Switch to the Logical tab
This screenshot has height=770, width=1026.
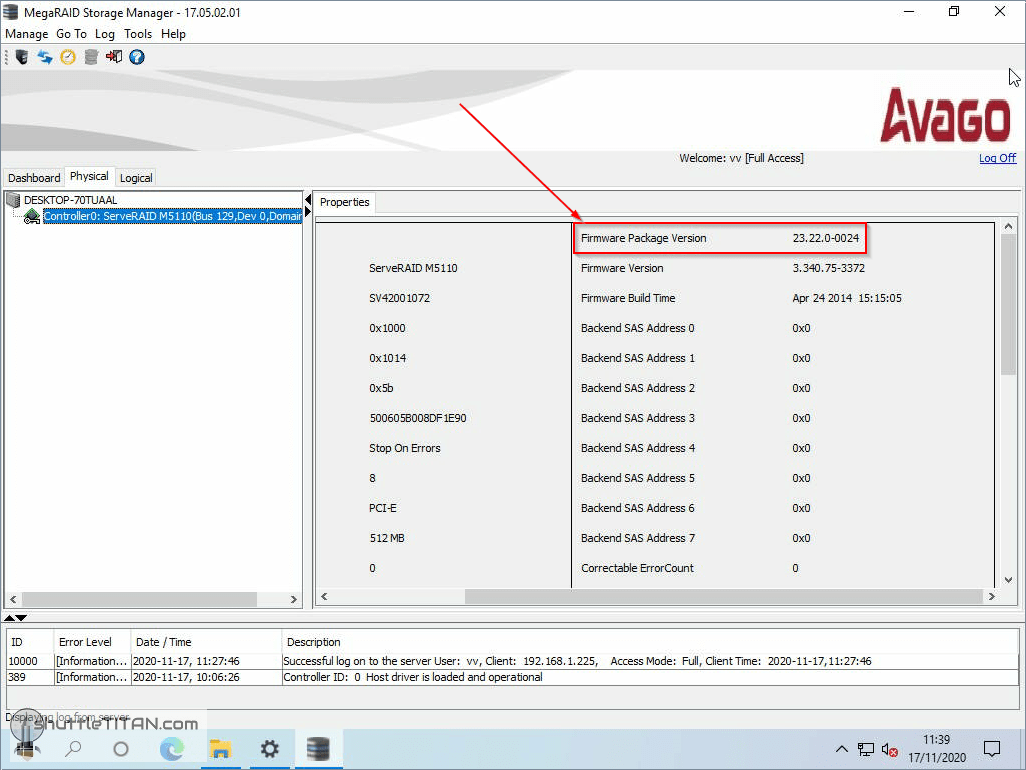pos(135,177)
